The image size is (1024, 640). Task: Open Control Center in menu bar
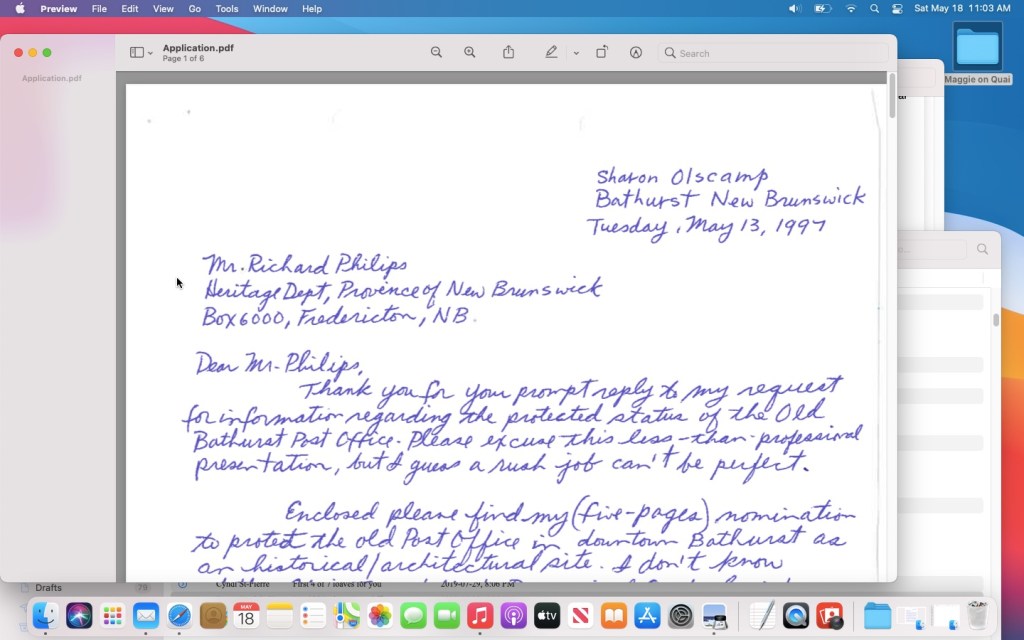click(897, 8)
